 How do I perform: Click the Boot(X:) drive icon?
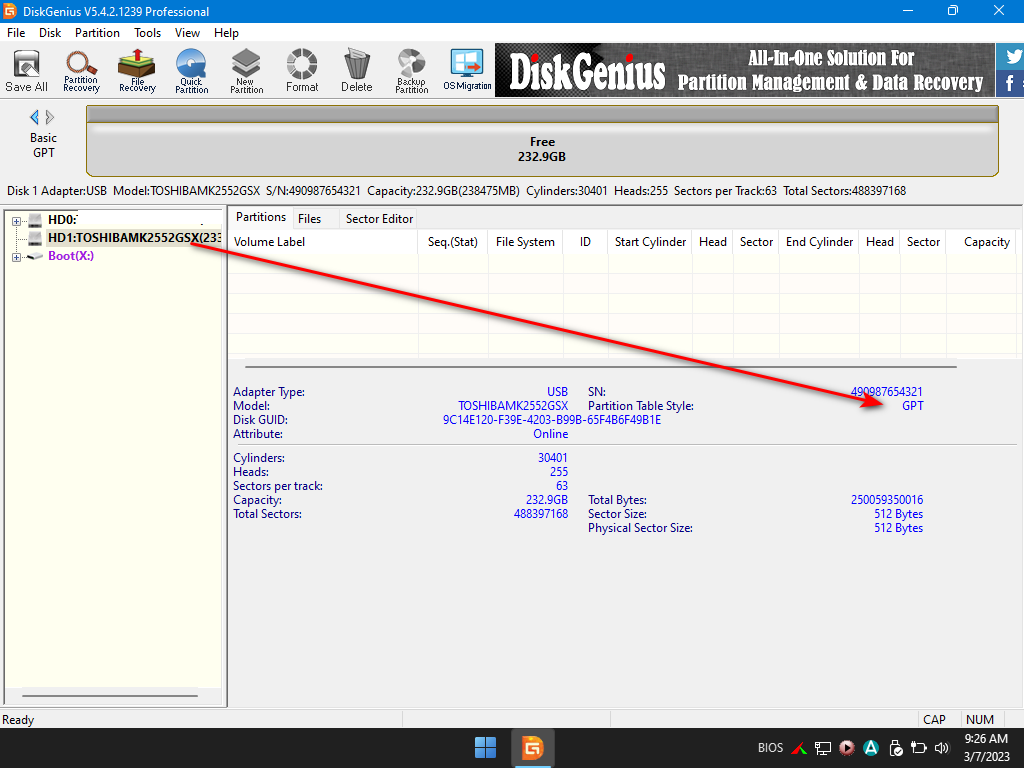35,256
